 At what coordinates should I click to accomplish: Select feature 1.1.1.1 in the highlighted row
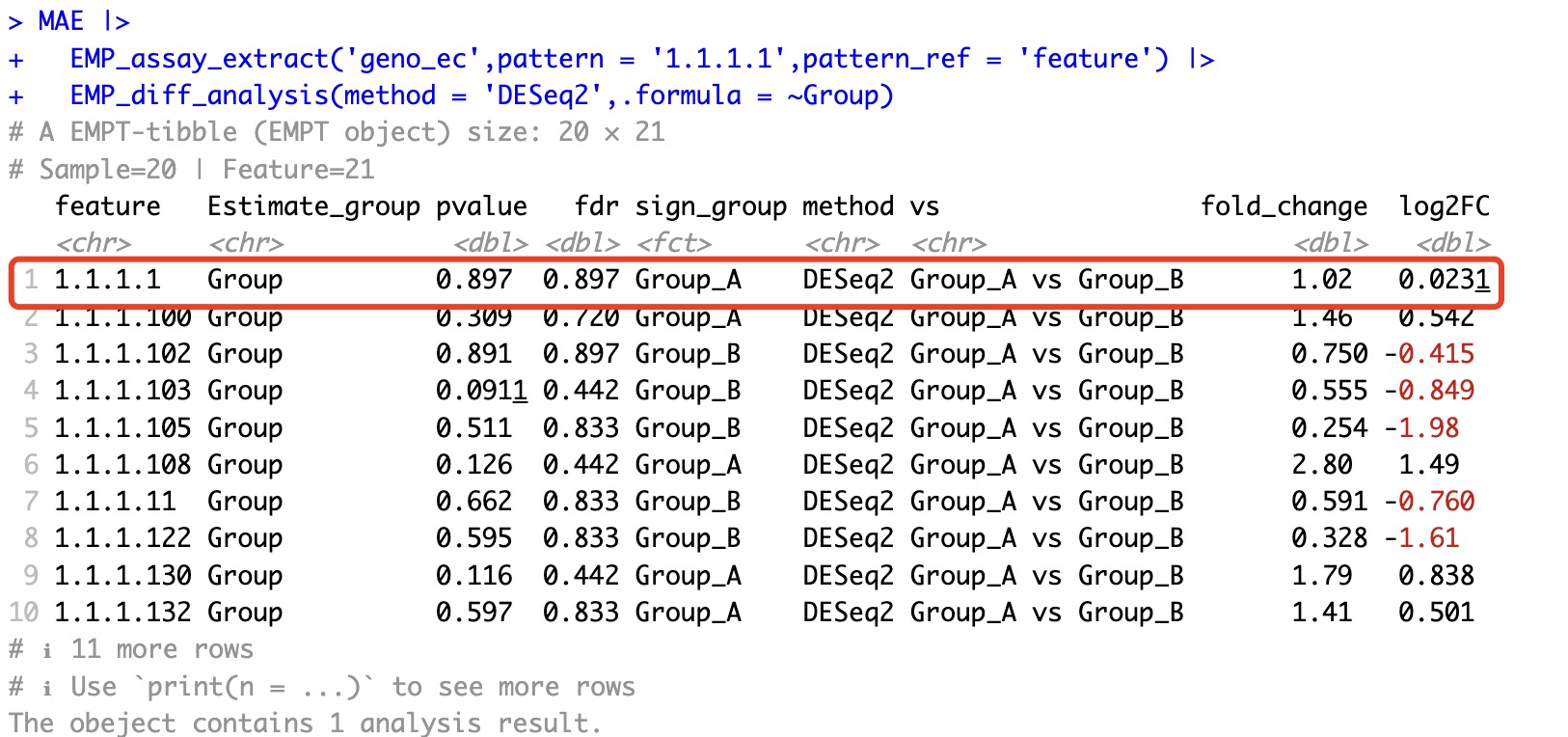click(x=107, y=280)
